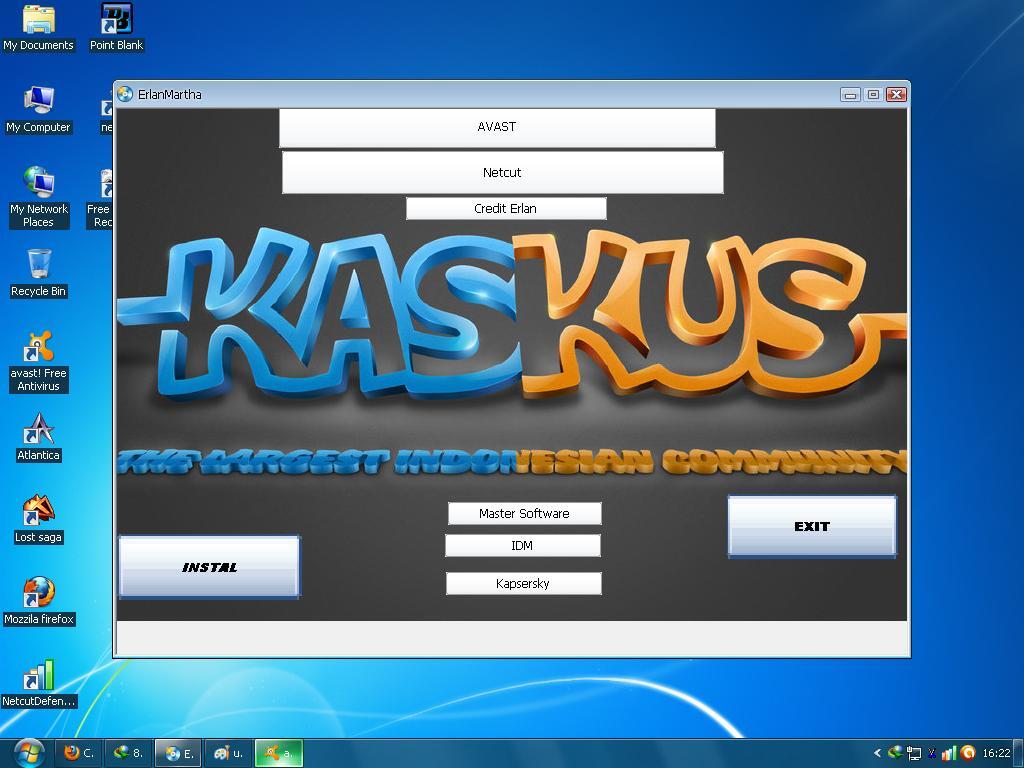Open the Windows Start orb
This screenshot has width=1024, height=768.
point(27,753)
